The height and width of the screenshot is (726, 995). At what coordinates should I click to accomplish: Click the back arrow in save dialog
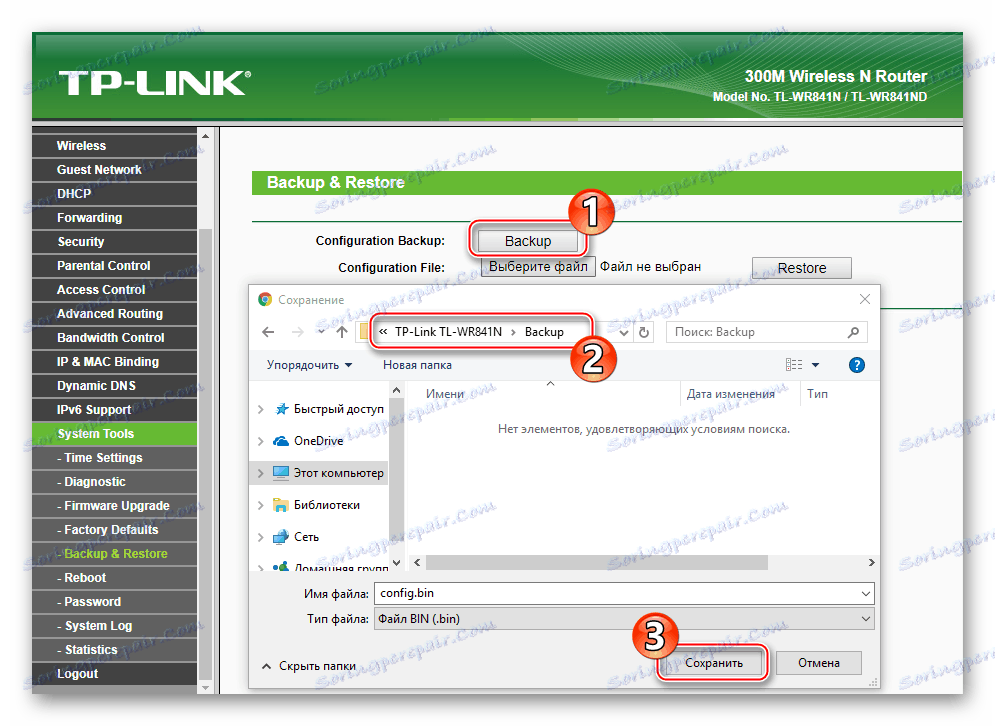coord(268,332)
